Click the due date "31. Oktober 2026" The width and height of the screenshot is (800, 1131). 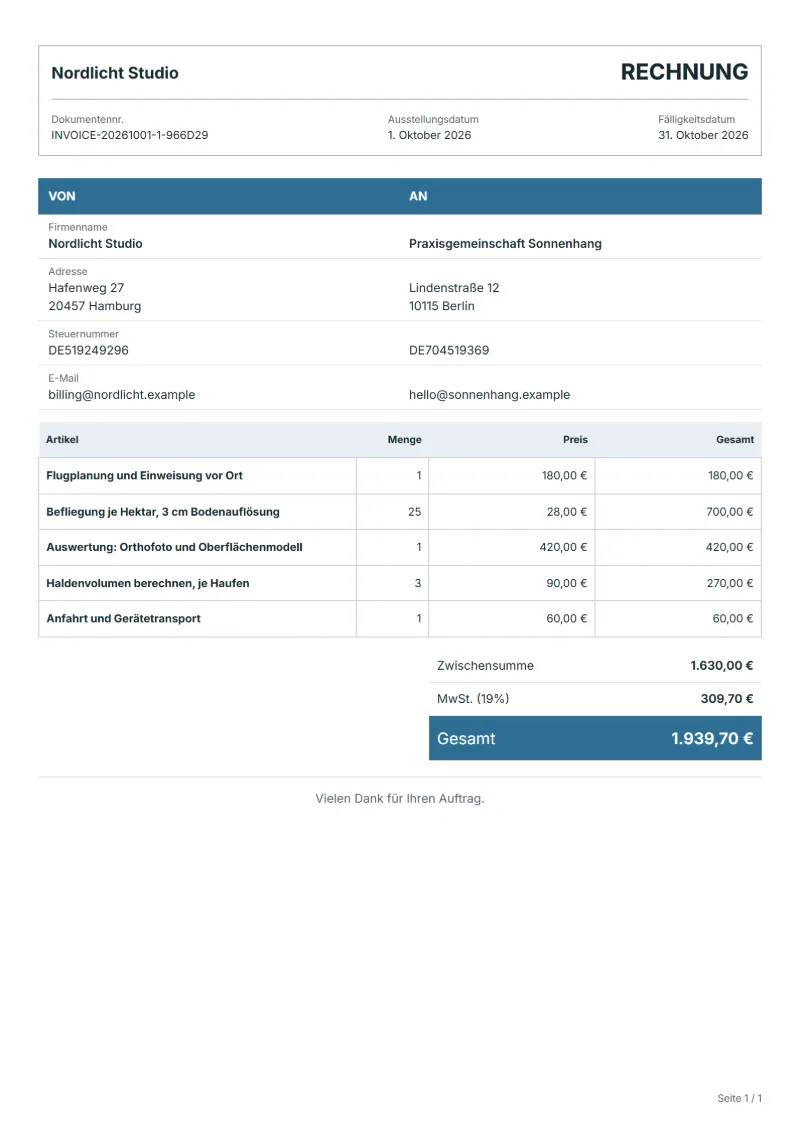click(x=703, y=135)
